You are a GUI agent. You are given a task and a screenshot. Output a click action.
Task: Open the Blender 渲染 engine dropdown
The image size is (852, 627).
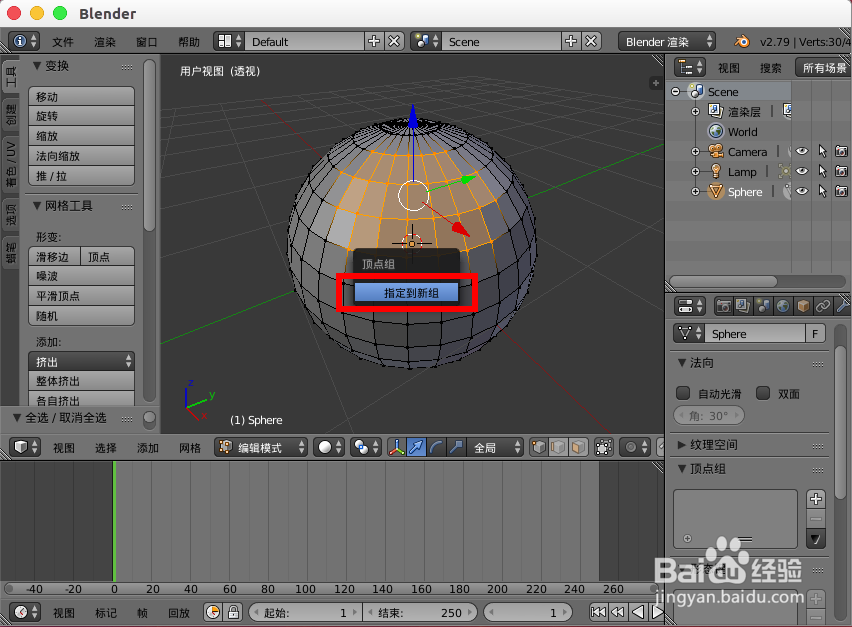tap(667, 41)
